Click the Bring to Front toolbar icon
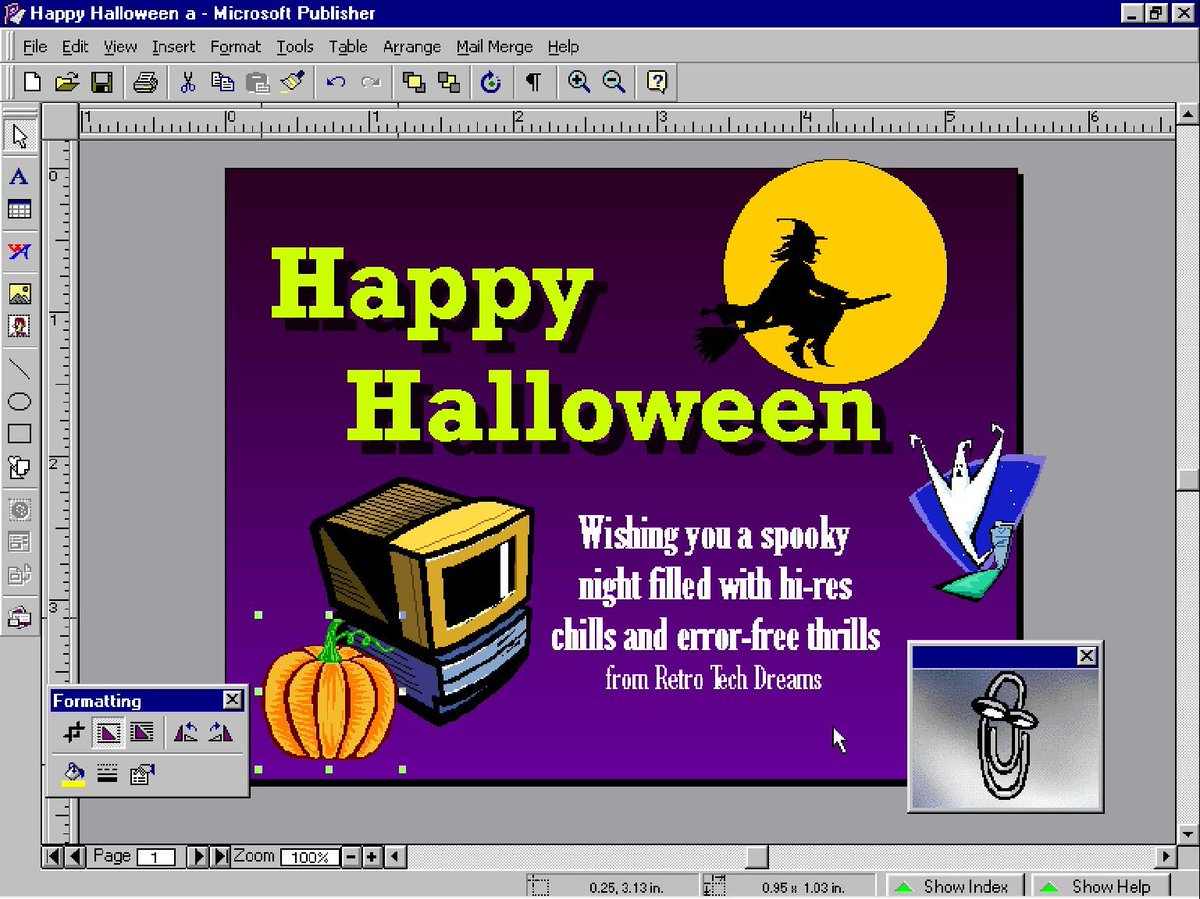This screenshot has width=1200, height=899. (x=415, y=82)
